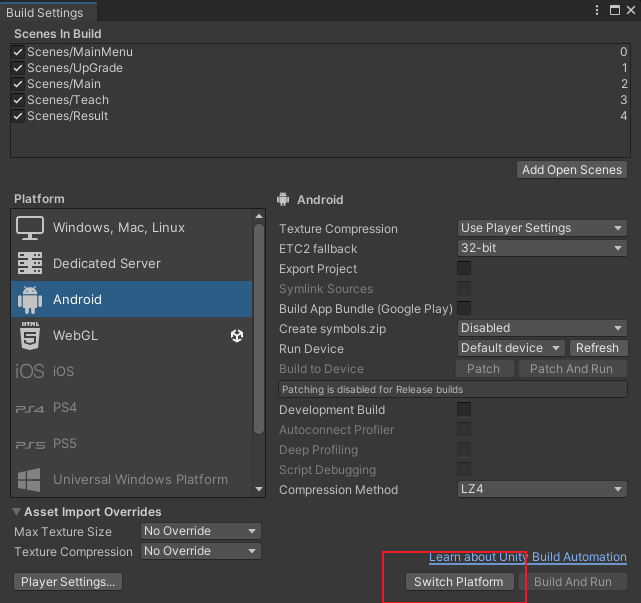
Task: Open Learn about Unity Build Automation link
Action: click(x=528, y=557)
